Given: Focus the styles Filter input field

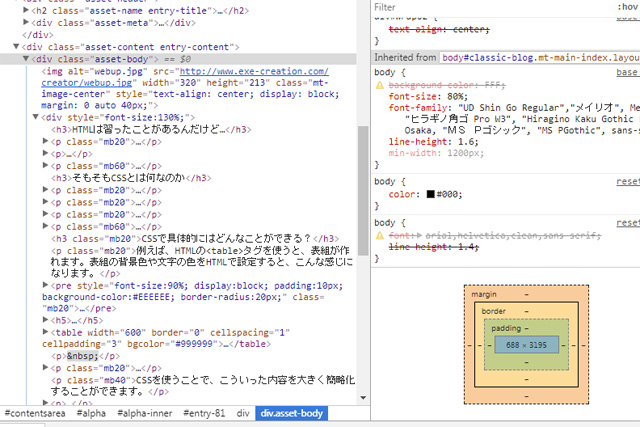Looking at the screenshot, I should pyautogui.click(x=490, y=7).
